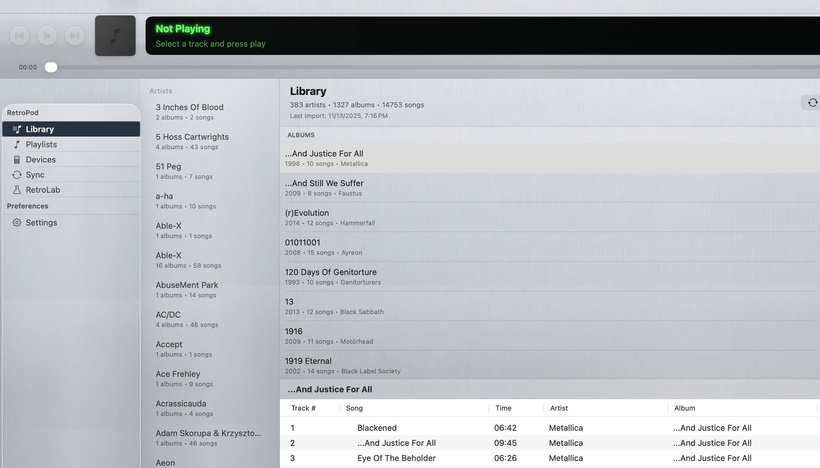Select artist AC/DC in the list
This screenshot has width=820, height=468.
[168, 314]
